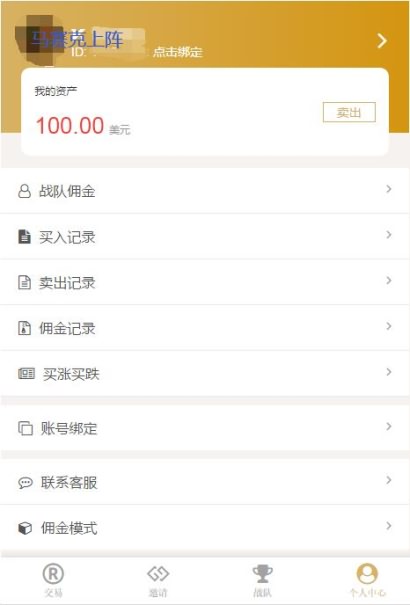Tap the copy icon beside 账号绑定
This screenshot has height=605, width=410.
tap(25, 428)
